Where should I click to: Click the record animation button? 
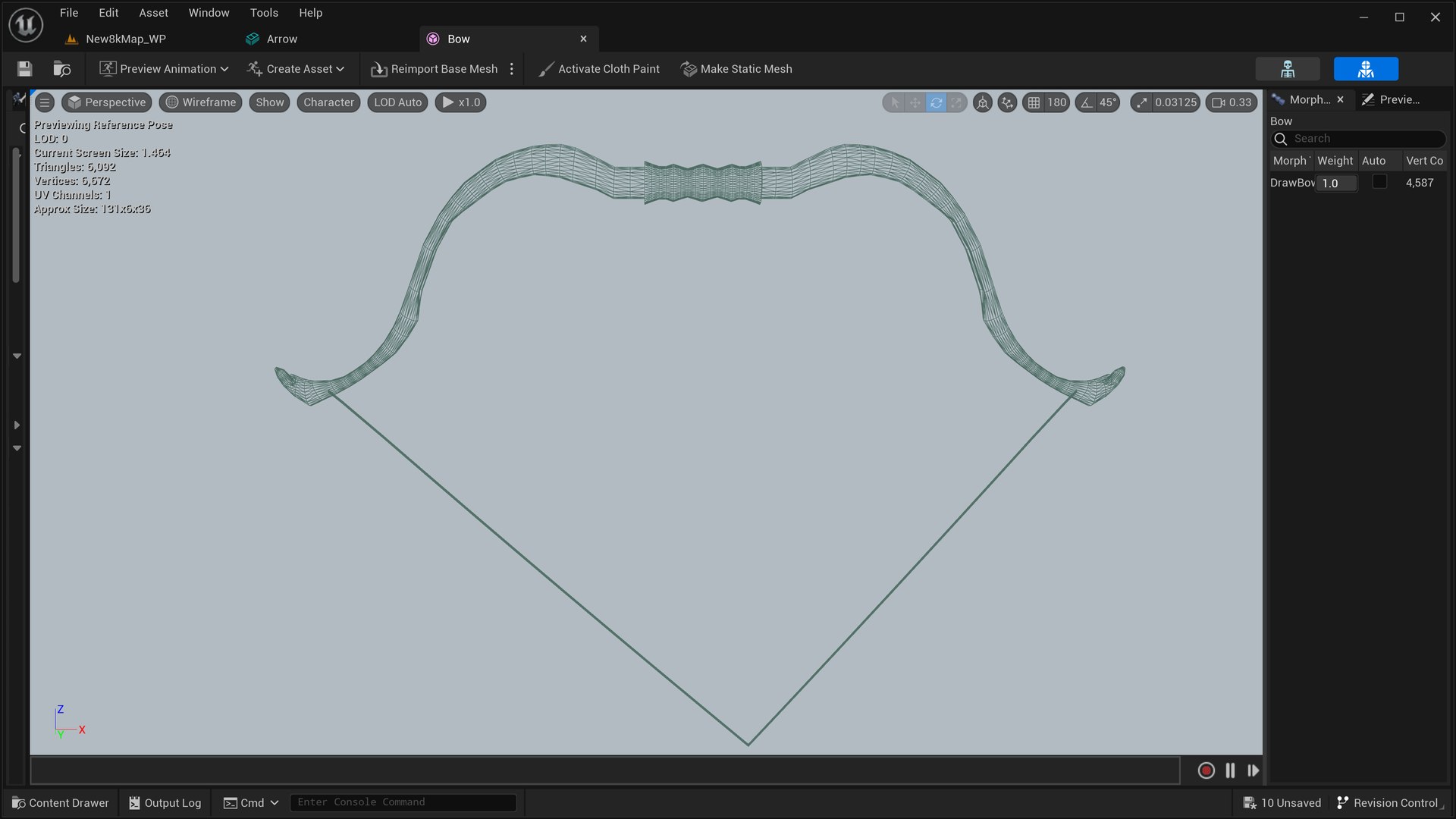tap(1206, 770)
